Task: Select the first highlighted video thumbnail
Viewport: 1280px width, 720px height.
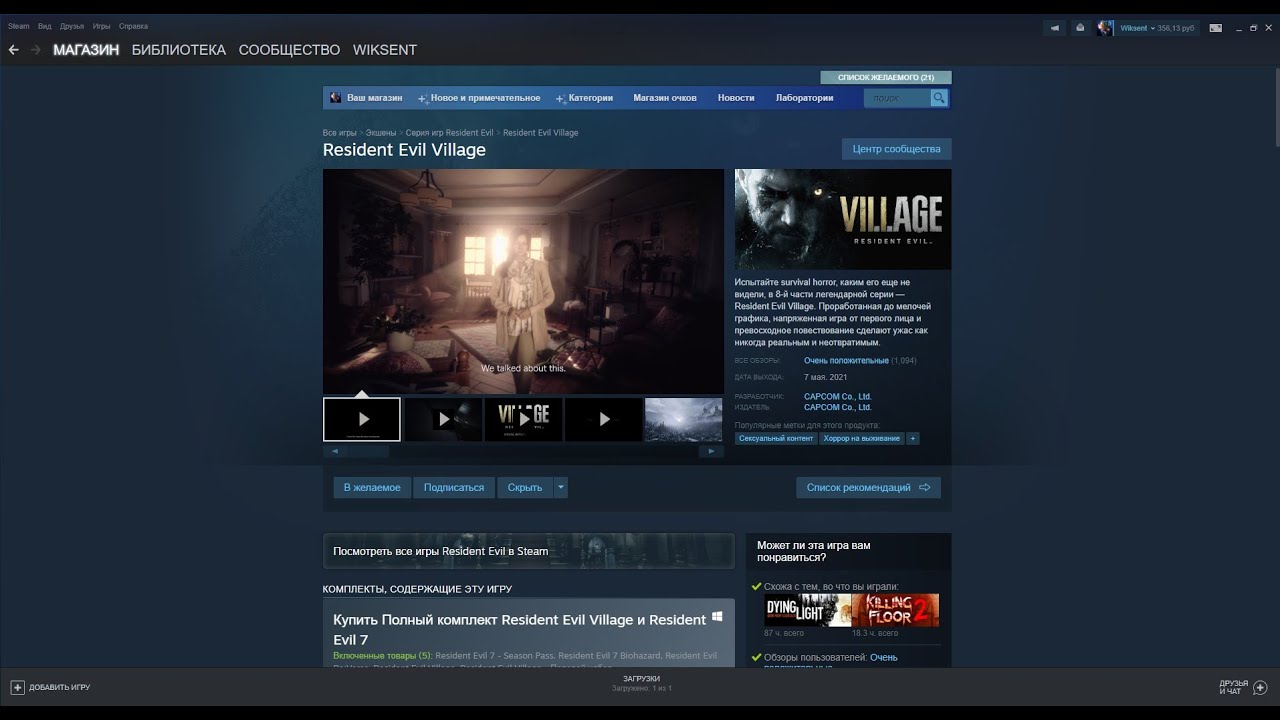Action: 362,420
